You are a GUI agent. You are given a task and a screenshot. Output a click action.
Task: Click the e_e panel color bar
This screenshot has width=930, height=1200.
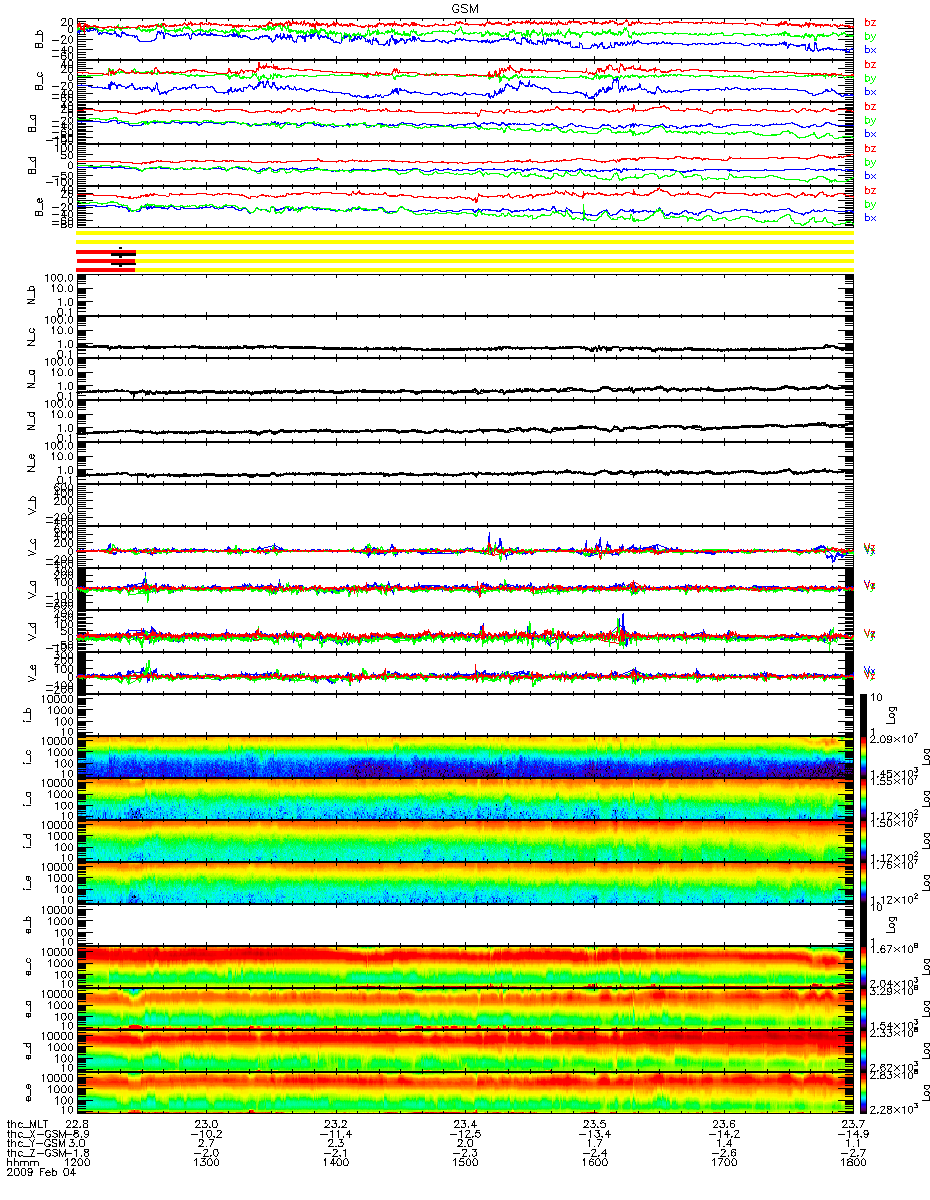coord(864,1093)
